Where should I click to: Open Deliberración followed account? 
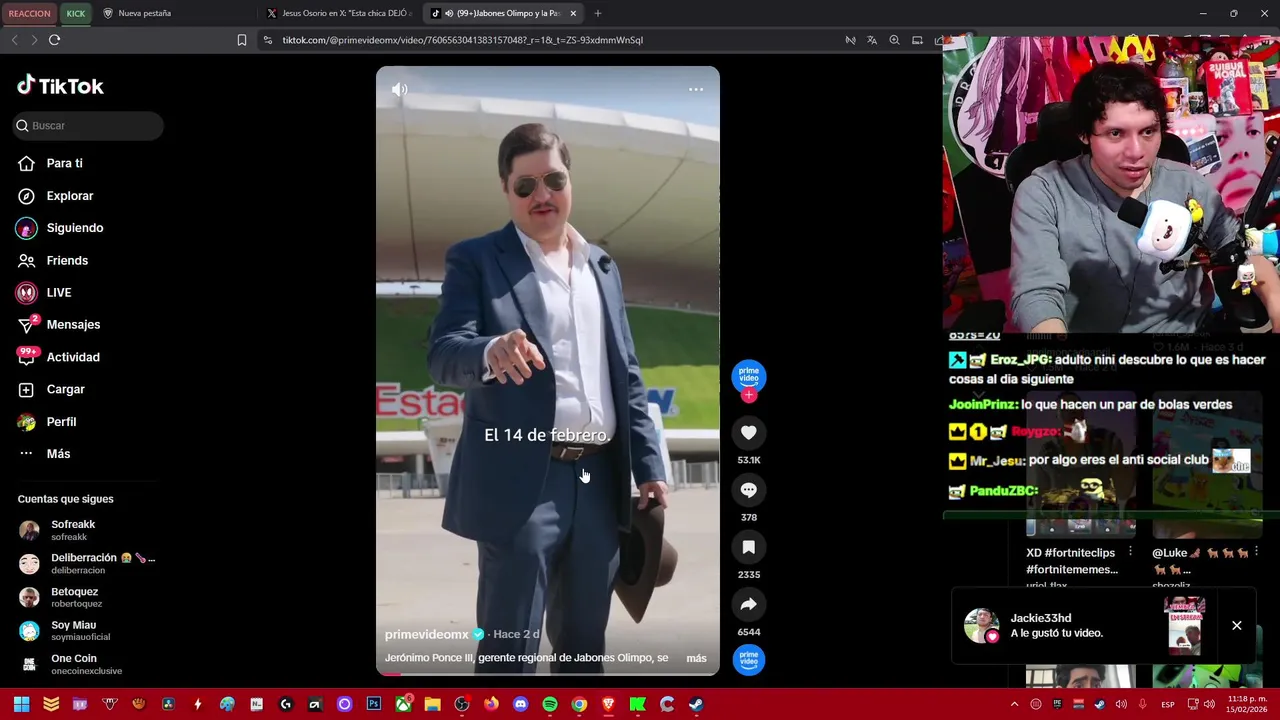88,563
